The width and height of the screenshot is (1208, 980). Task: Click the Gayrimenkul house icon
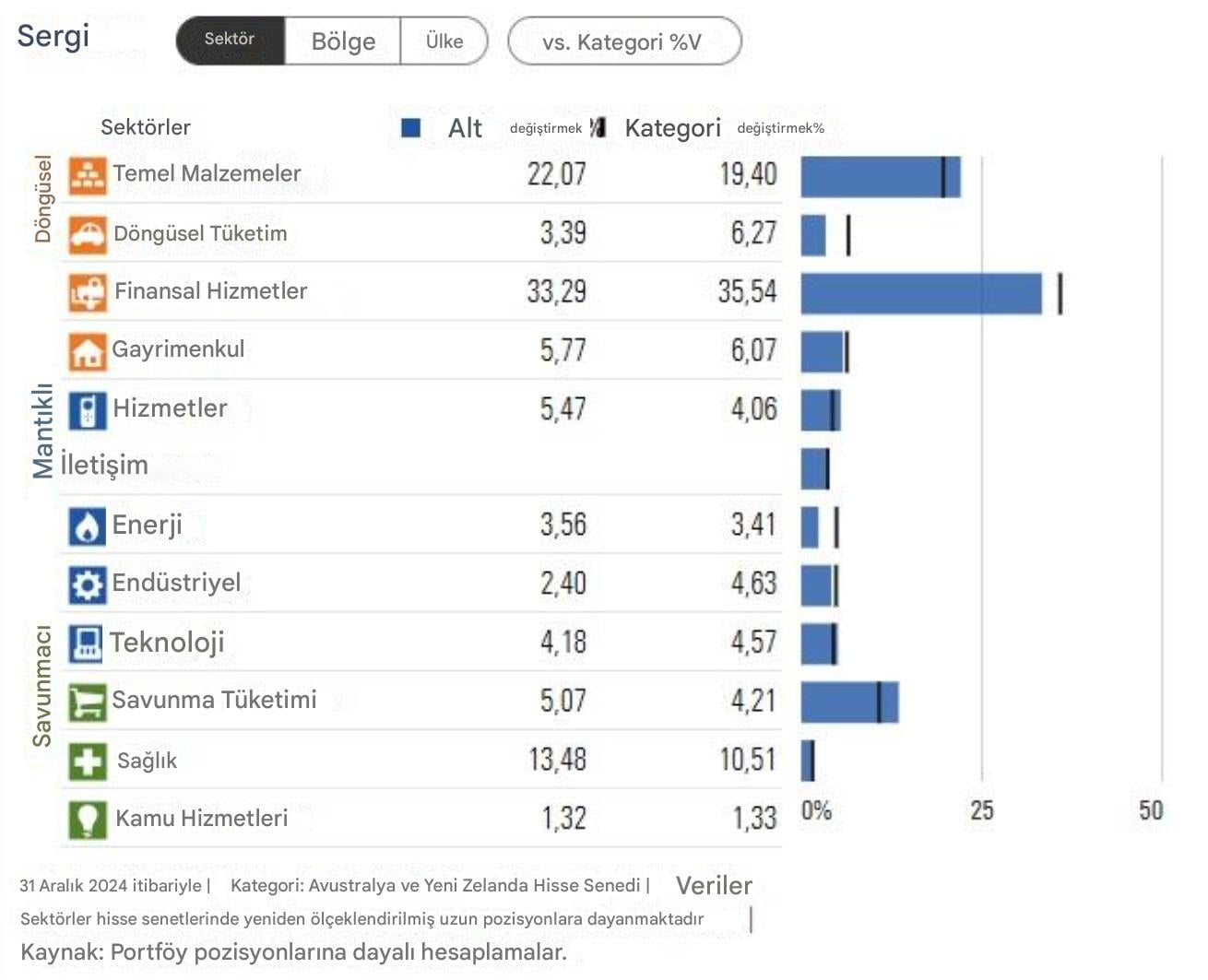pos(88,351)
